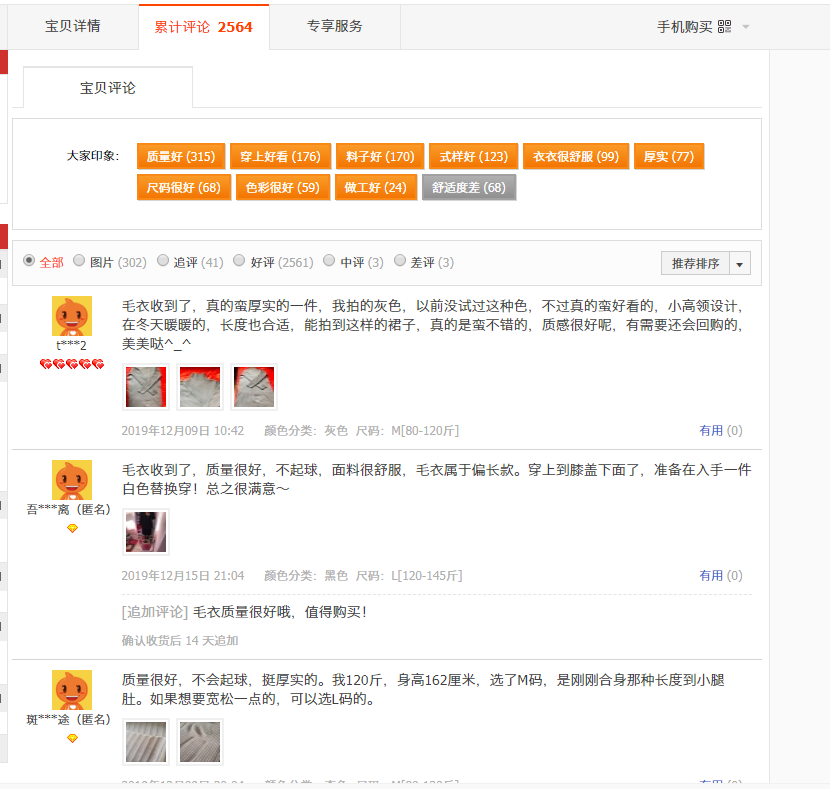Screen dimensions: 830x789
Task: Click the avatar of reviewer t***2
Action: click(72, 316)
